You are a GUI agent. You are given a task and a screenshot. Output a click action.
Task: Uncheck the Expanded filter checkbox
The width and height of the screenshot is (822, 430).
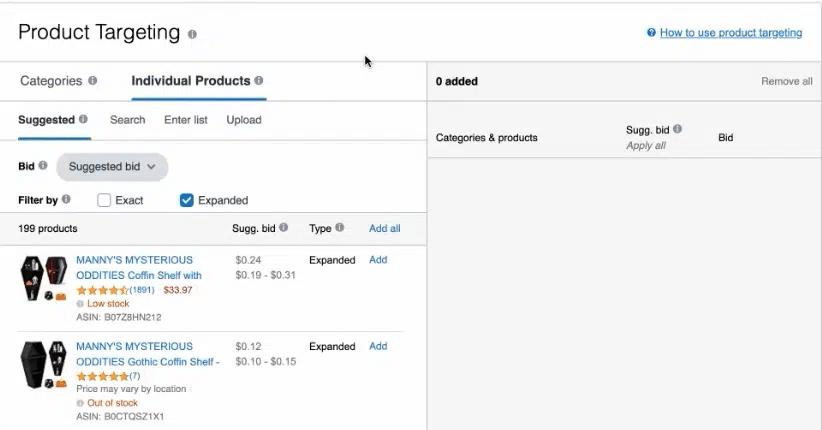(x=186, y=200)
